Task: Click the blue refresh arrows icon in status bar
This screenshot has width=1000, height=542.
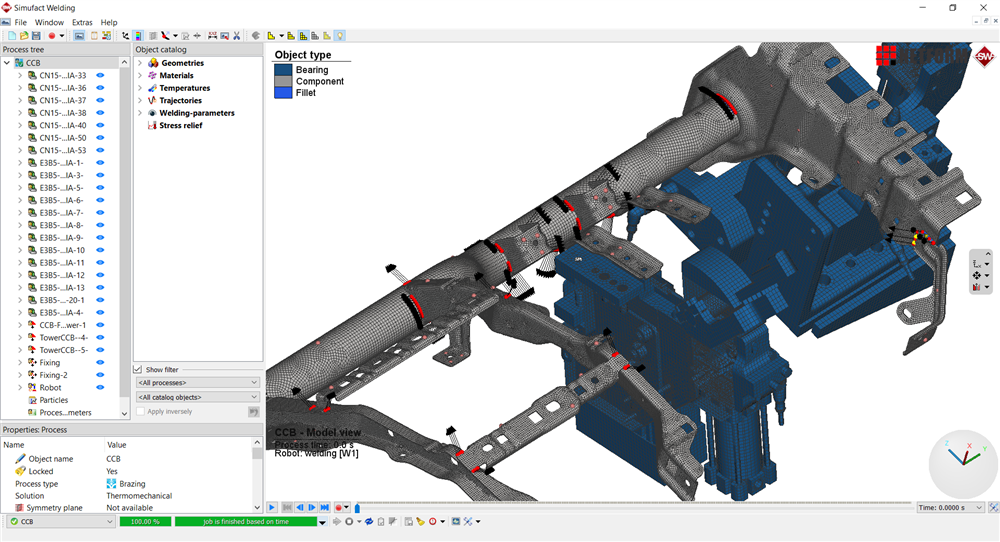Action: point(369,521)
